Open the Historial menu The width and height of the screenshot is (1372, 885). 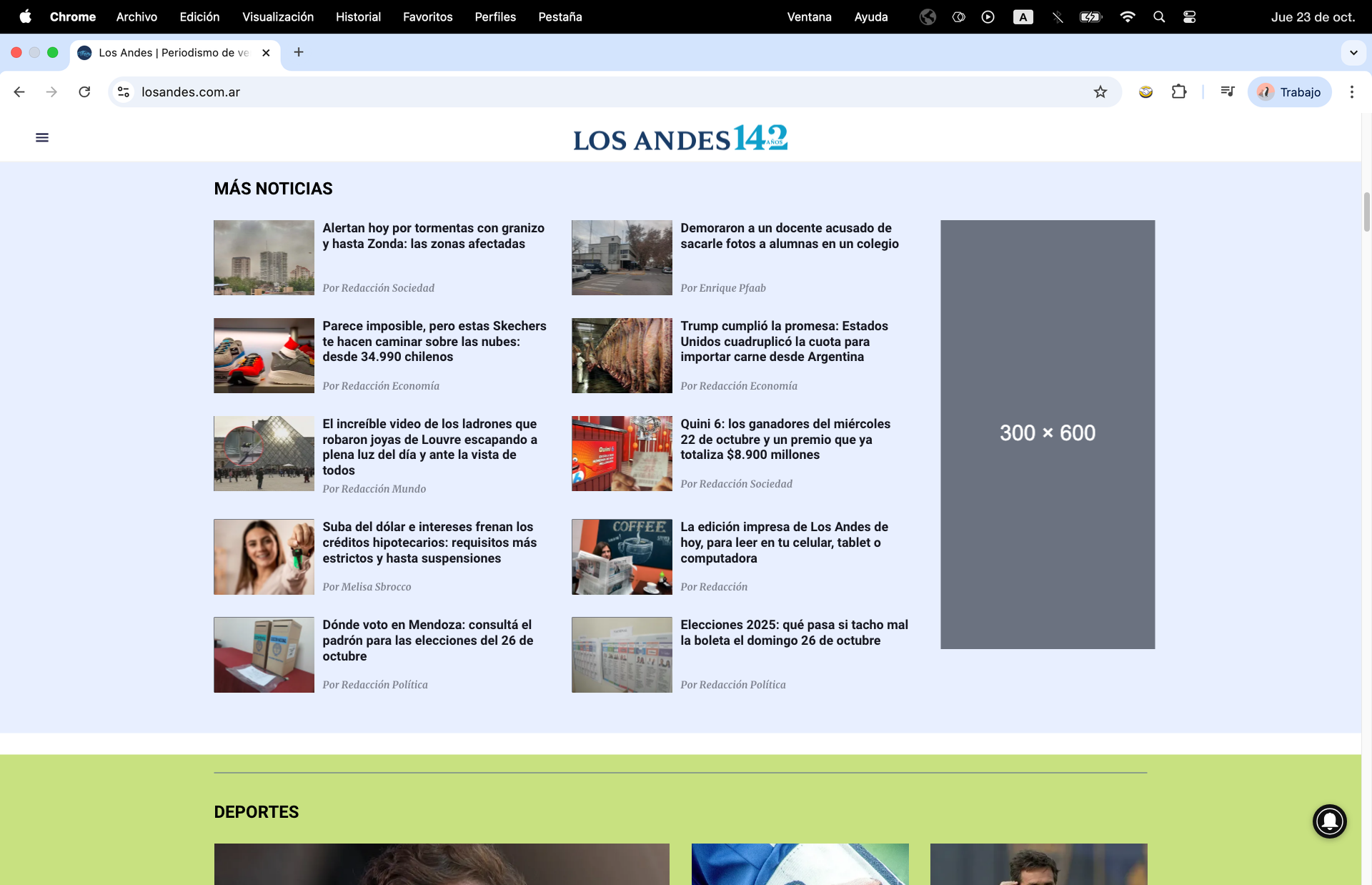358,16
